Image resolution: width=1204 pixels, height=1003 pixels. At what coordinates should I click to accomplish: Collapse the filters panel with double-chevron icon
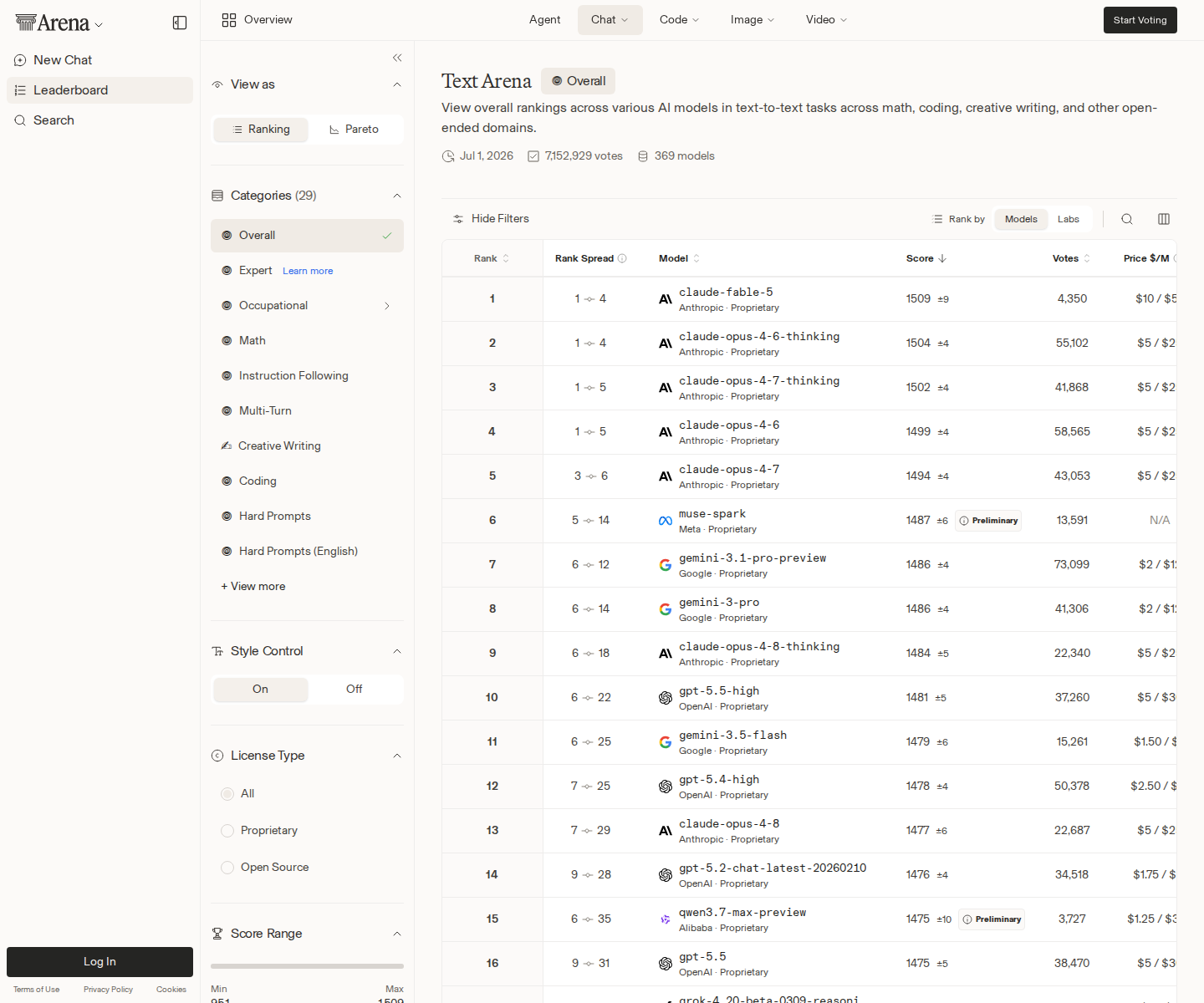pos(397,58)
